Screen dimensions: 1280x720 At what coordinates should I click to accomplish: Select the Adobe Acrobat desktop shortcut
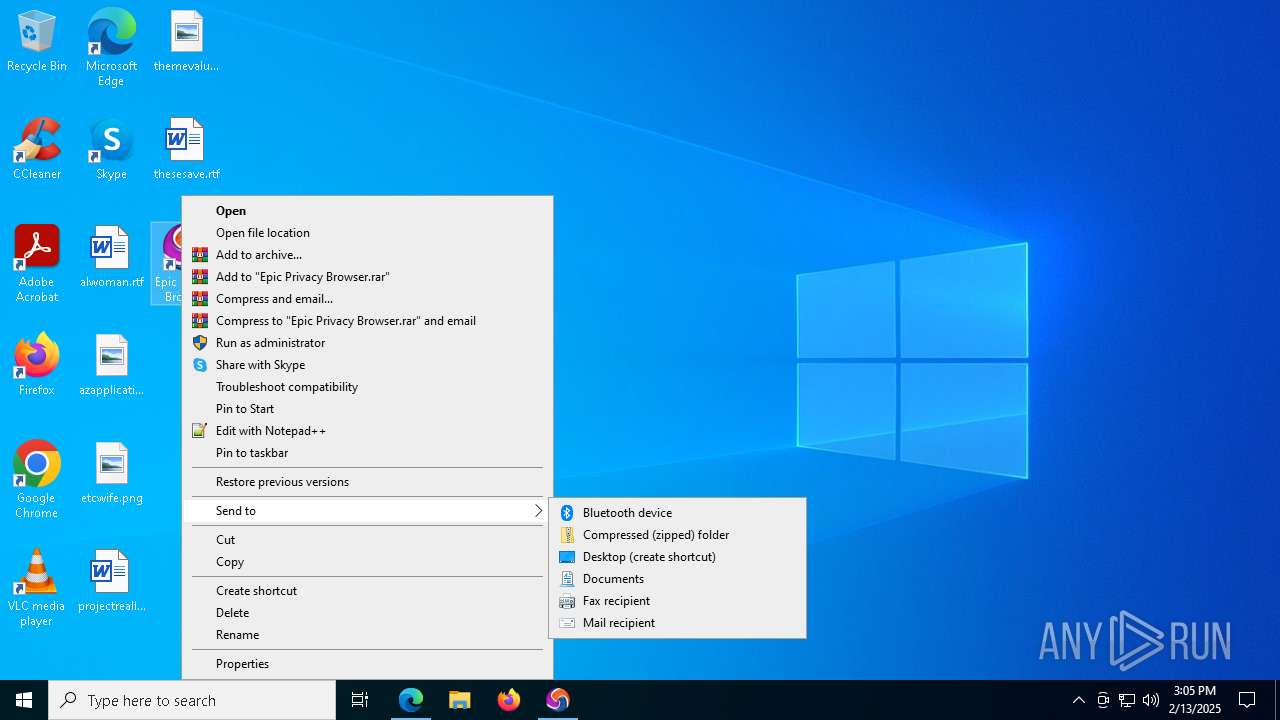37,264
